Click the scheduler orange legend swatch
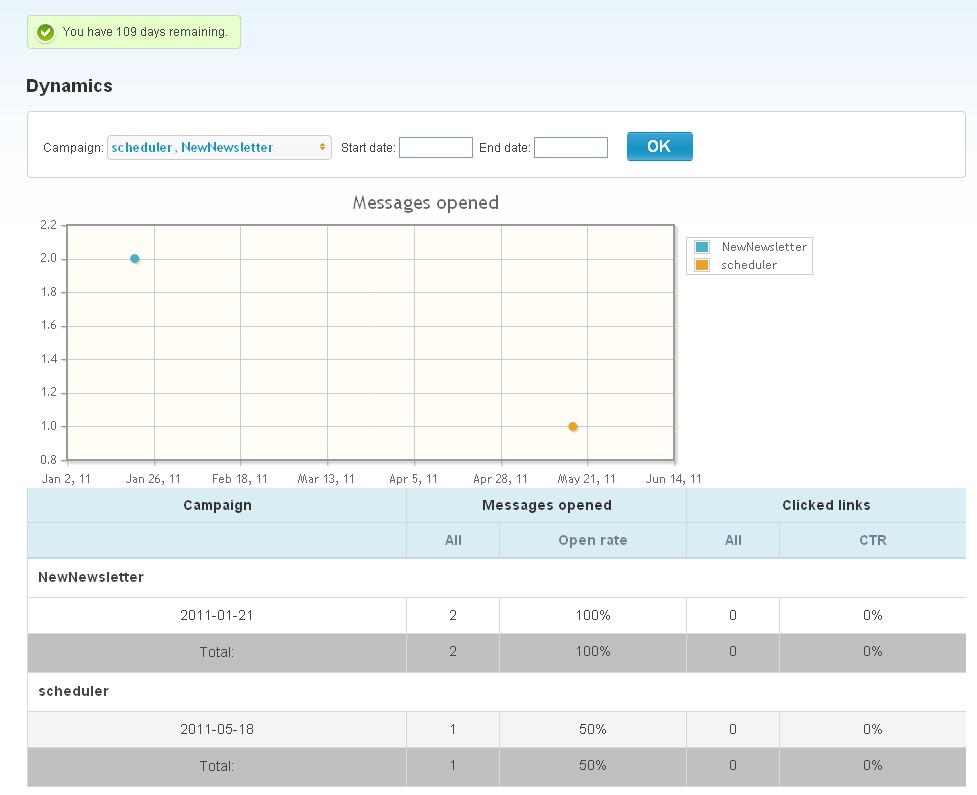977x795 pixels. [702, 265]
